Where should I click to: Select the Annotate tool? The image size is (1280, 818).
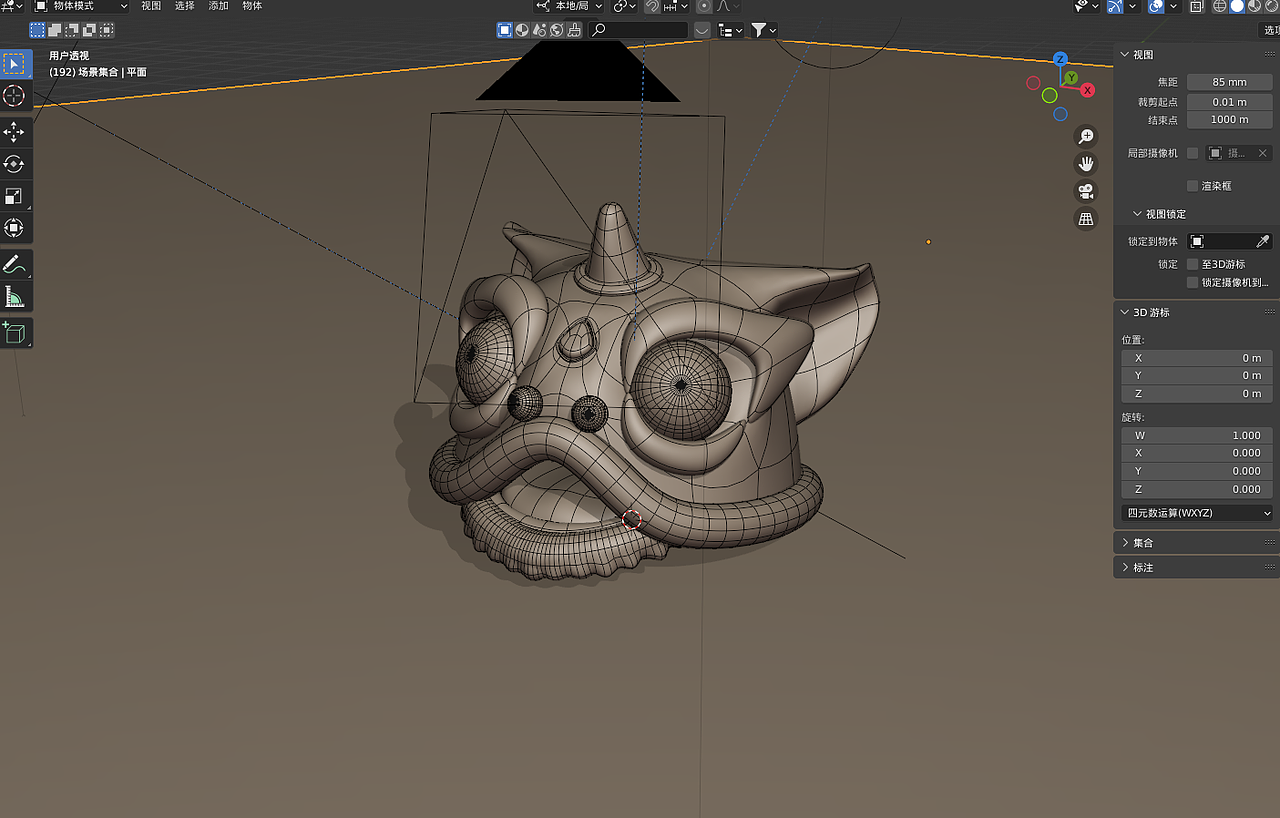coord(14,264)
